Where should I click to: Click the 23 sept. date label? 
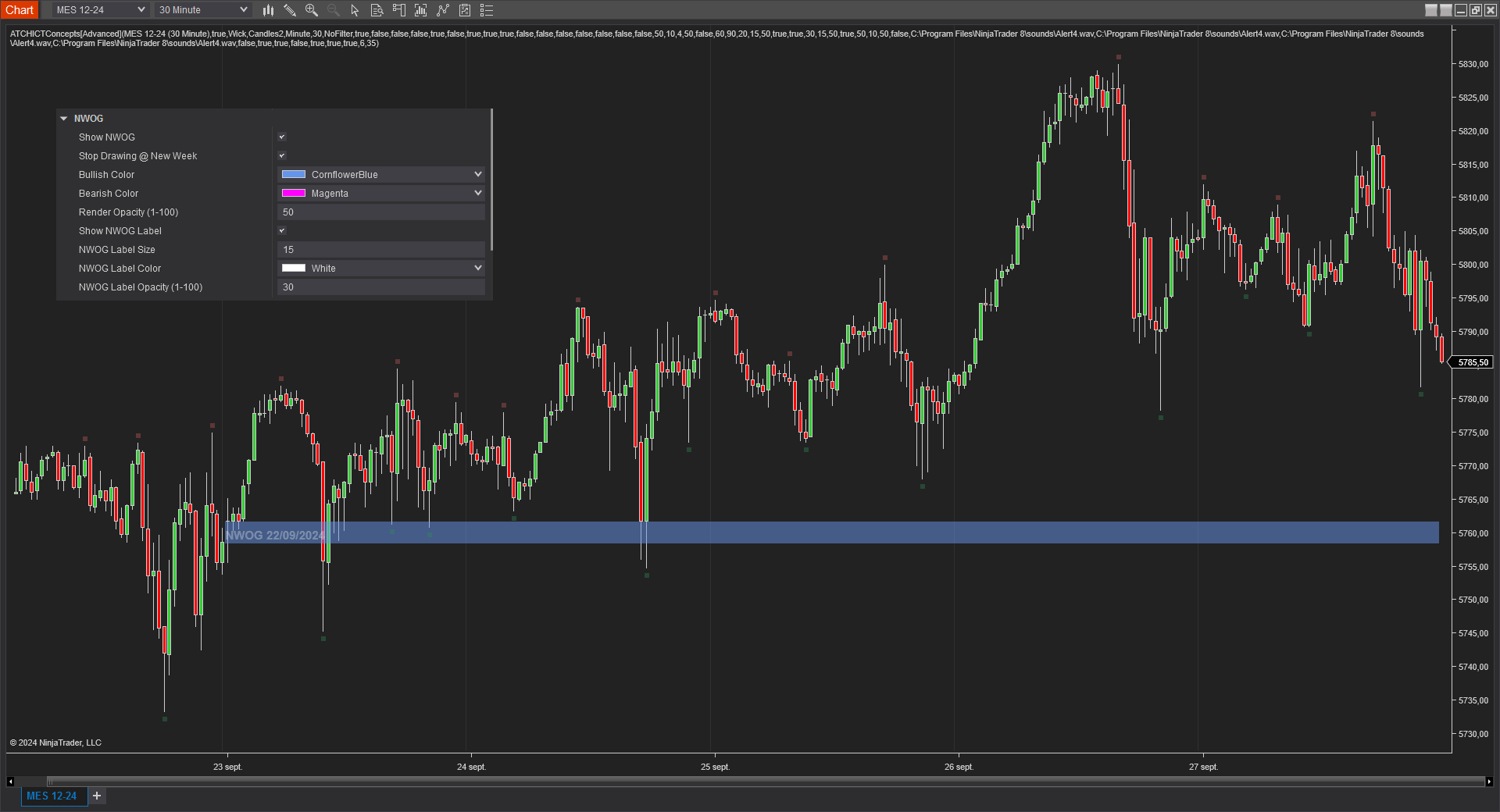228,767
